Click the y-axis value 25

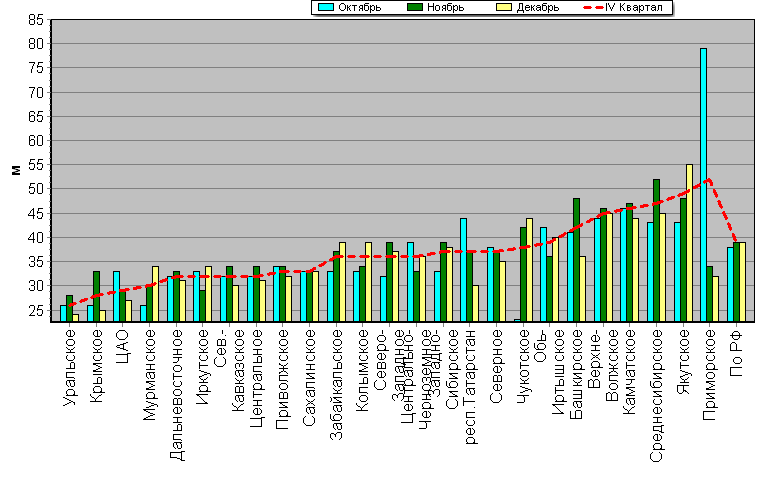tap(37, 311)
